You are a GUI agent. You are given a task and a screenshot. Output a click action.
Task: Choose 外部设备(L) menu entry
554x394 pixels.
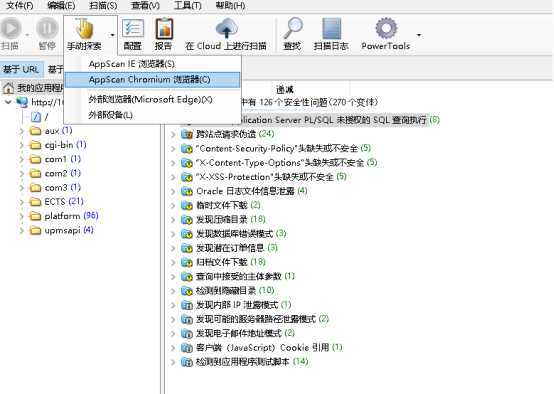click(152, 115)
